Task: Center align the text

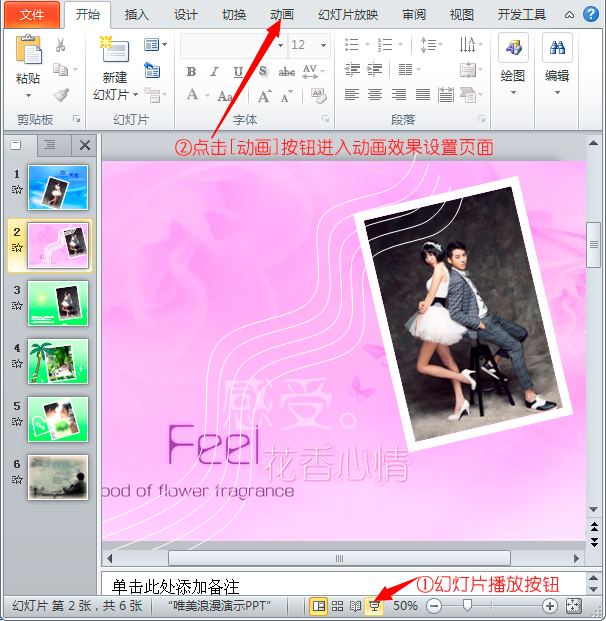Action: (x=375, y=95)
